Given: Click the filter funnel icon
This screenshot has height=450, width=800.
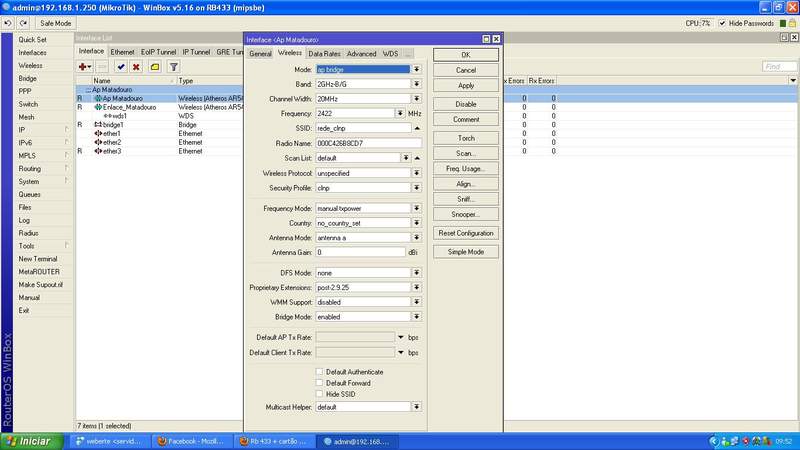Looking at the screenshot, I should pos(173,67).
